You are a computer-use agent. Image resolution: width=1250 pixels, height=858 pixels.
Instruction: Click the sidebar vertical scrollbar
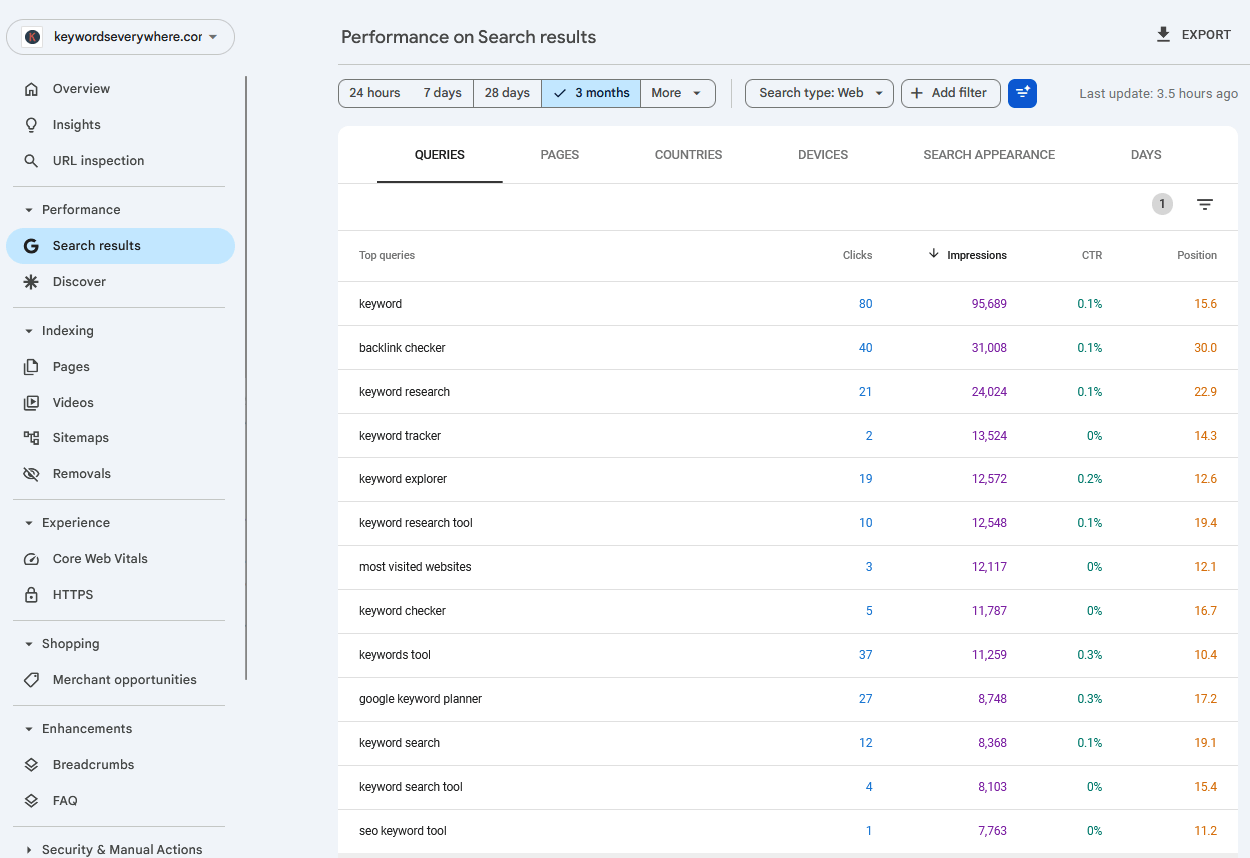[x=246, y=378]
